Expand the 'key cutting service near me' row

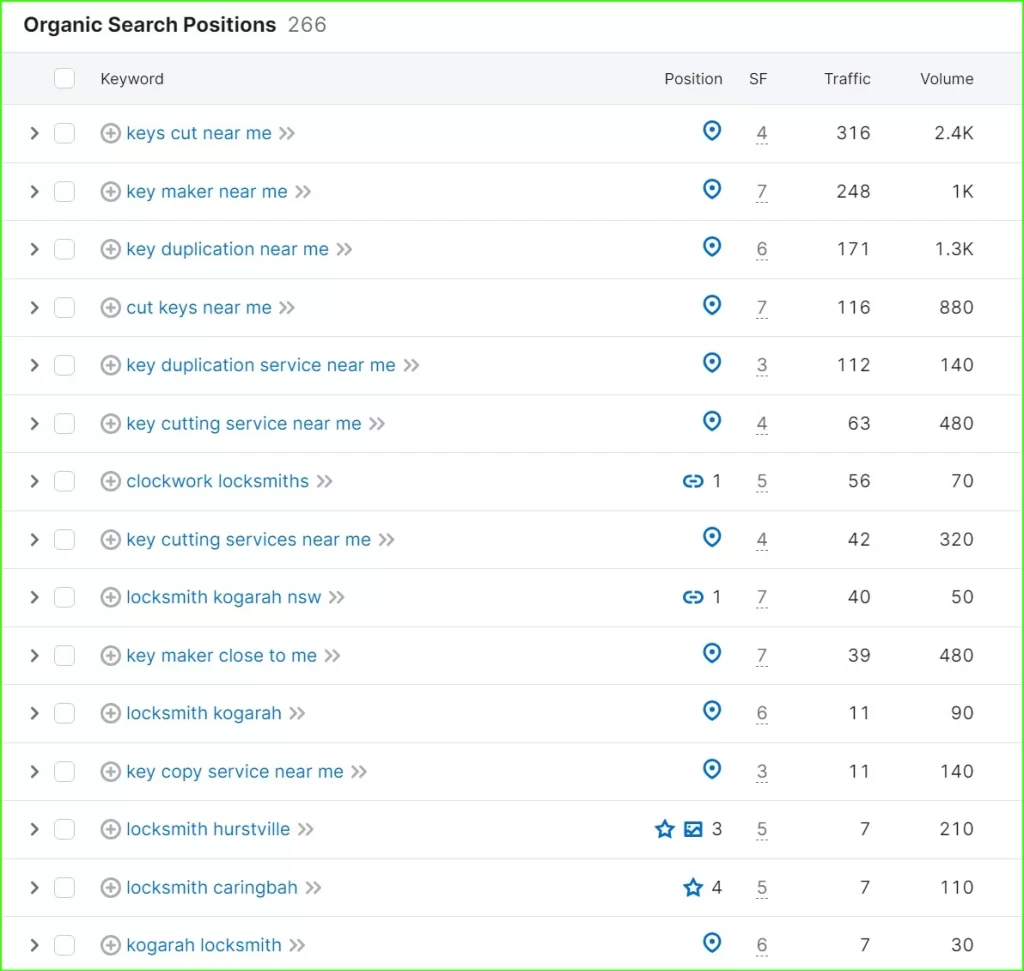(34, 424)
